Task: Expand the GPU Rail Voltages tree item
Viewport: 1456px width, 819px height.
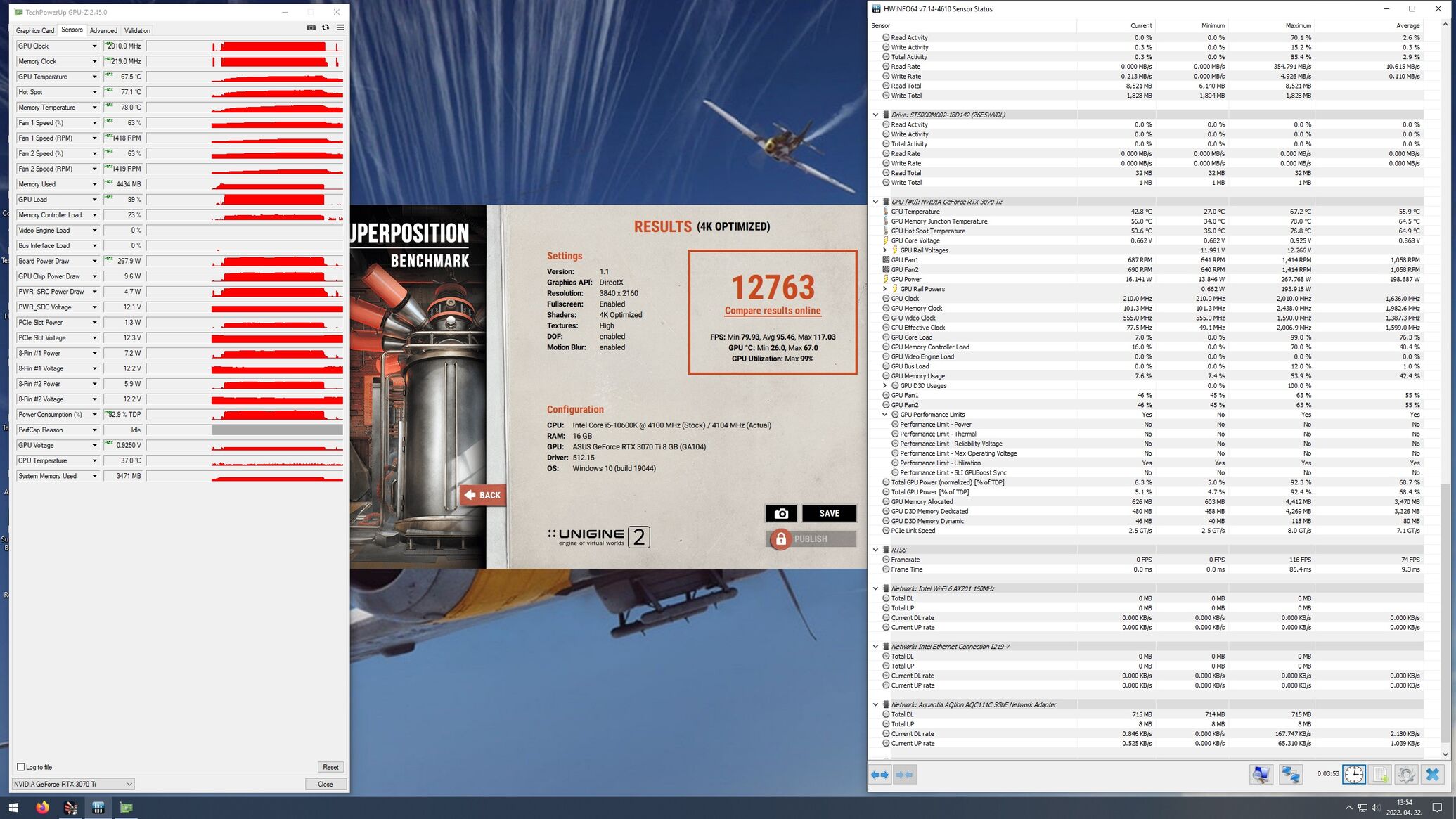Action: coord(884,250)
